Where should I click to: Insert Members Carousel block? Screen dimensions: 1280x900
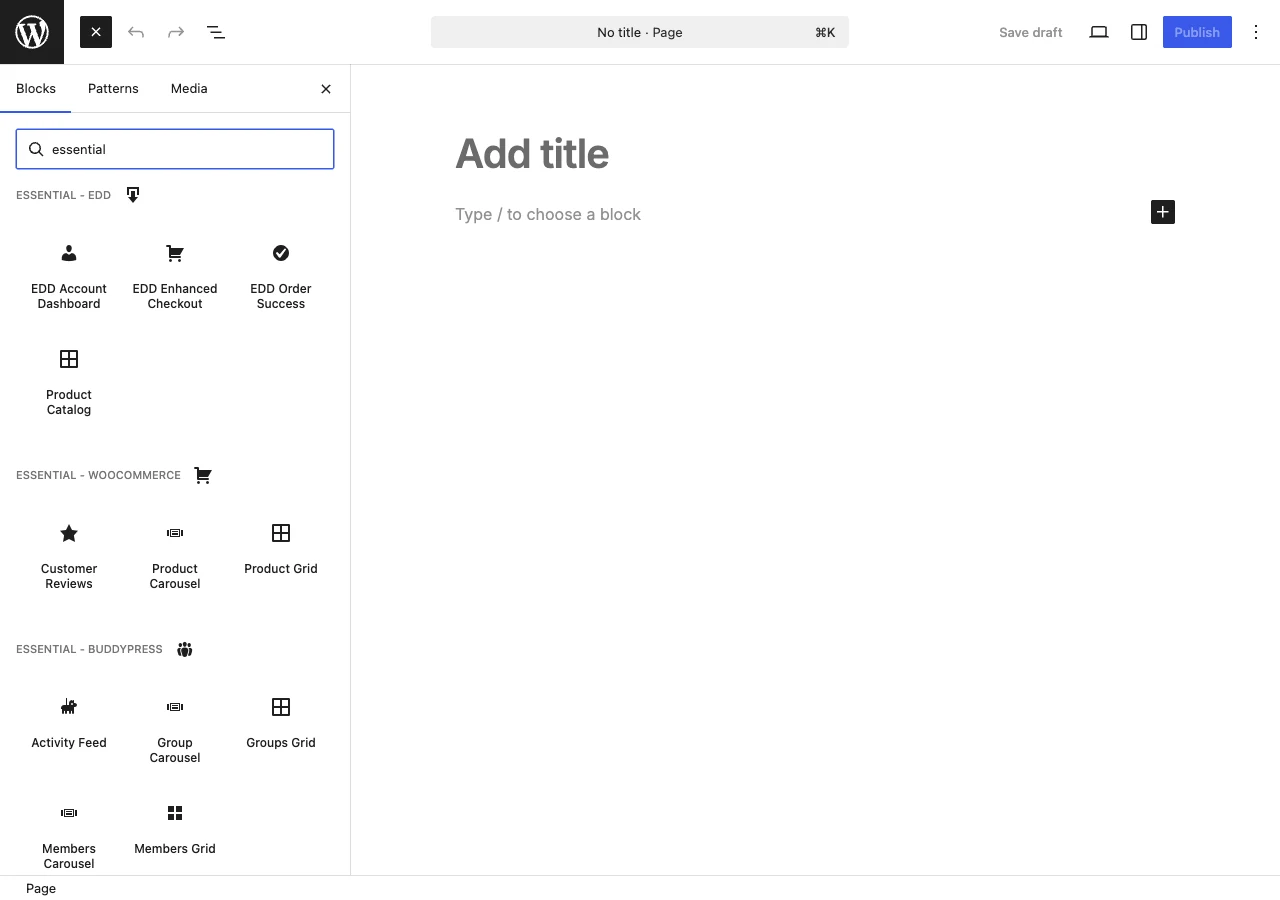click(69, 836)
